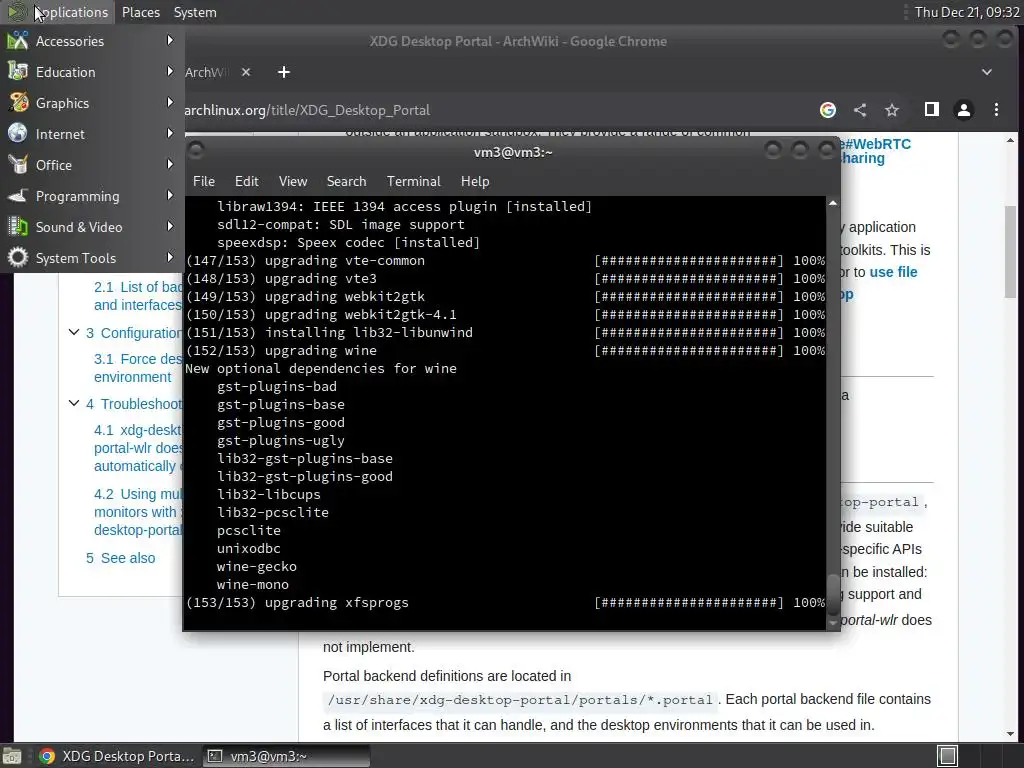This screenshot has height=768, width=1024.
Task: Collapse section 4 Troubleshooting in contents
Action: (x=74, y=404)
